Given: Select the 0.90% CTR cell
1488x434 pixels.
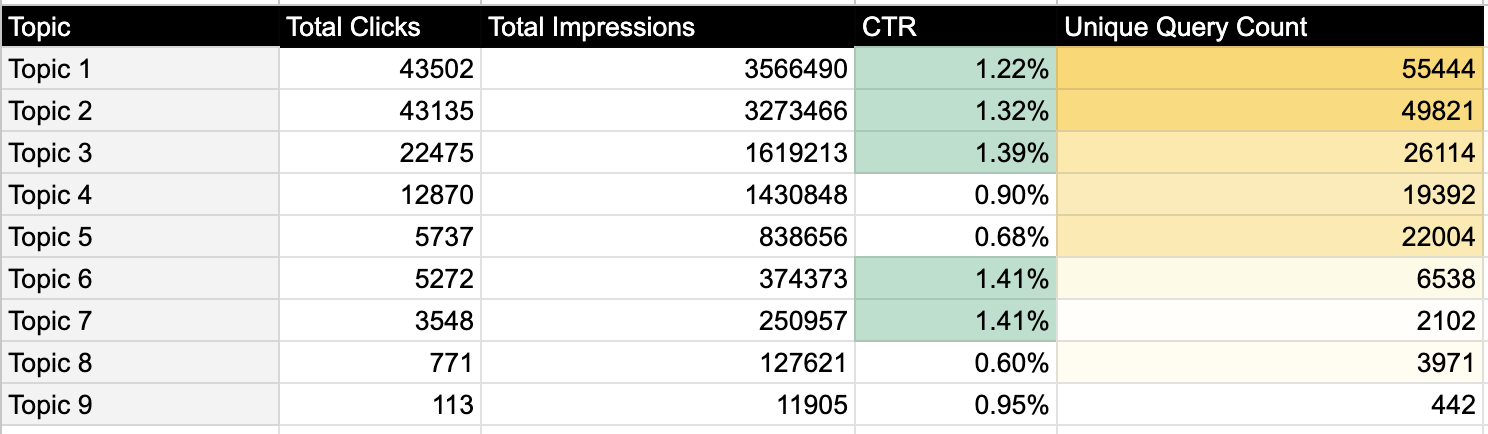Looking at the screenshot, I should [956, 195].
